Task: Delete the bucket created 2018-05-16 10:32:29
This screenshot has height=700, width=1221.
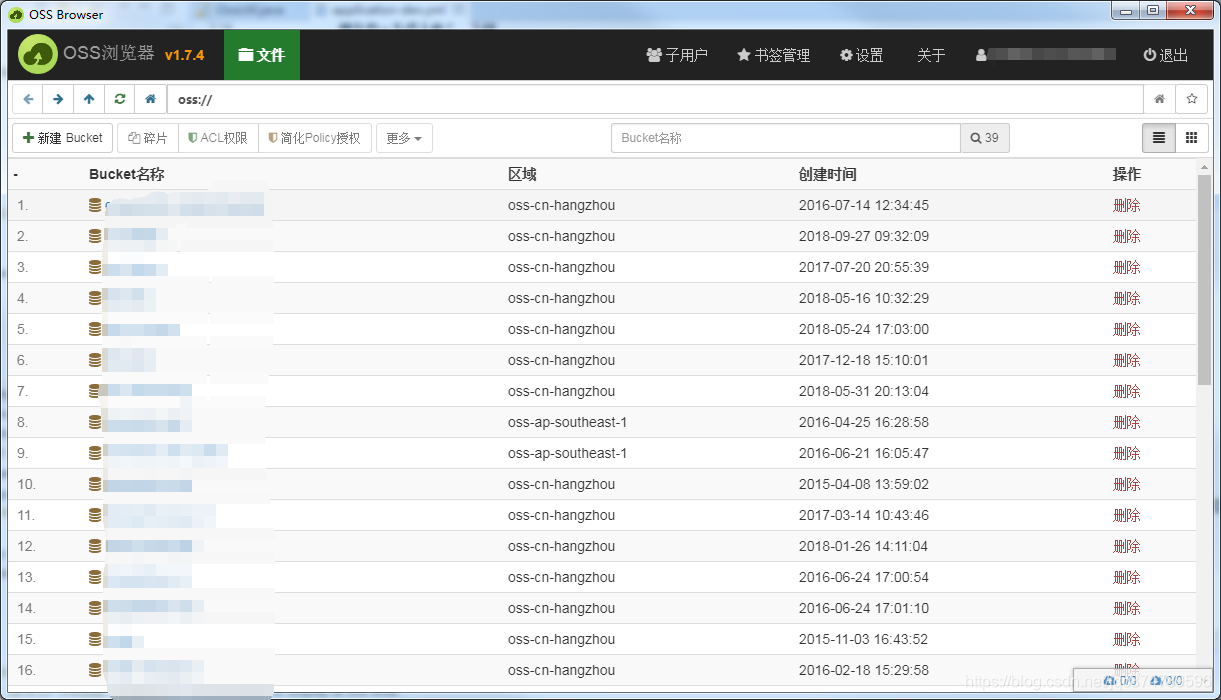Action: coord(1127,298)
